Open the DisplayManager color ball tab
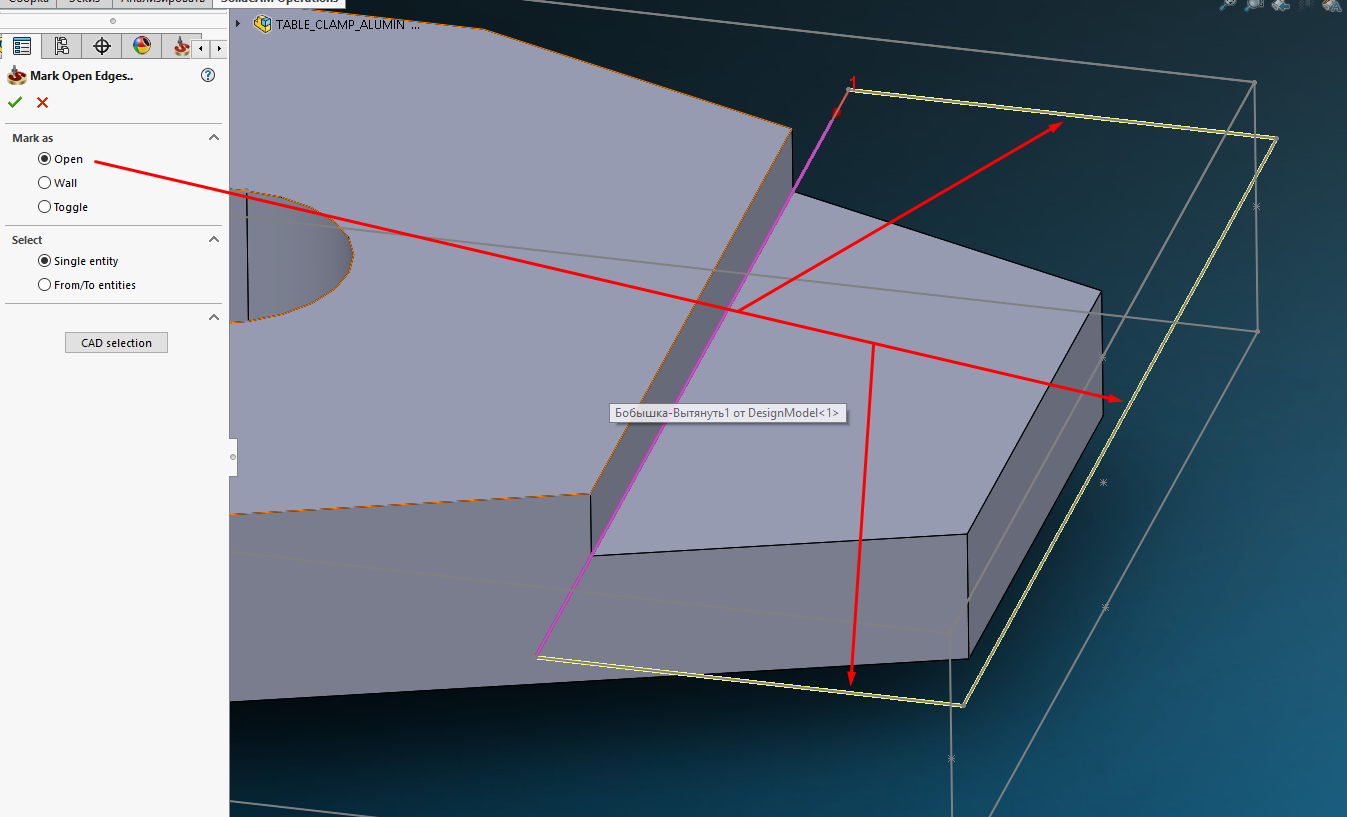The height and width of the screenshot is (817, 1347). [x=142, y=46]
